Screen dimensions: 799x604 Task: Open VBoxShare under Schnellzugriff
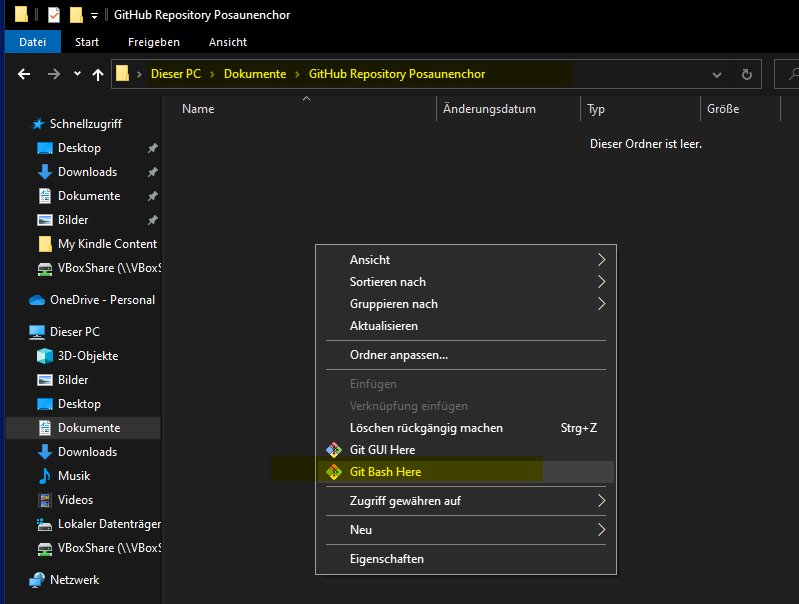109,268
